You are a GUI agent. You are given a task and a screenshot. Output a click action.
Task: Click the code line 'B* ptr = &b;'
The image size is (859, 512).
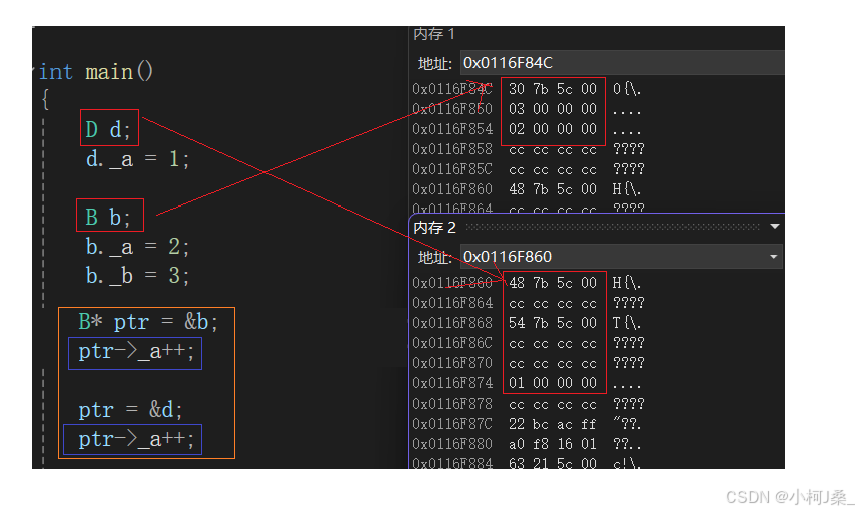coord(148,322)
